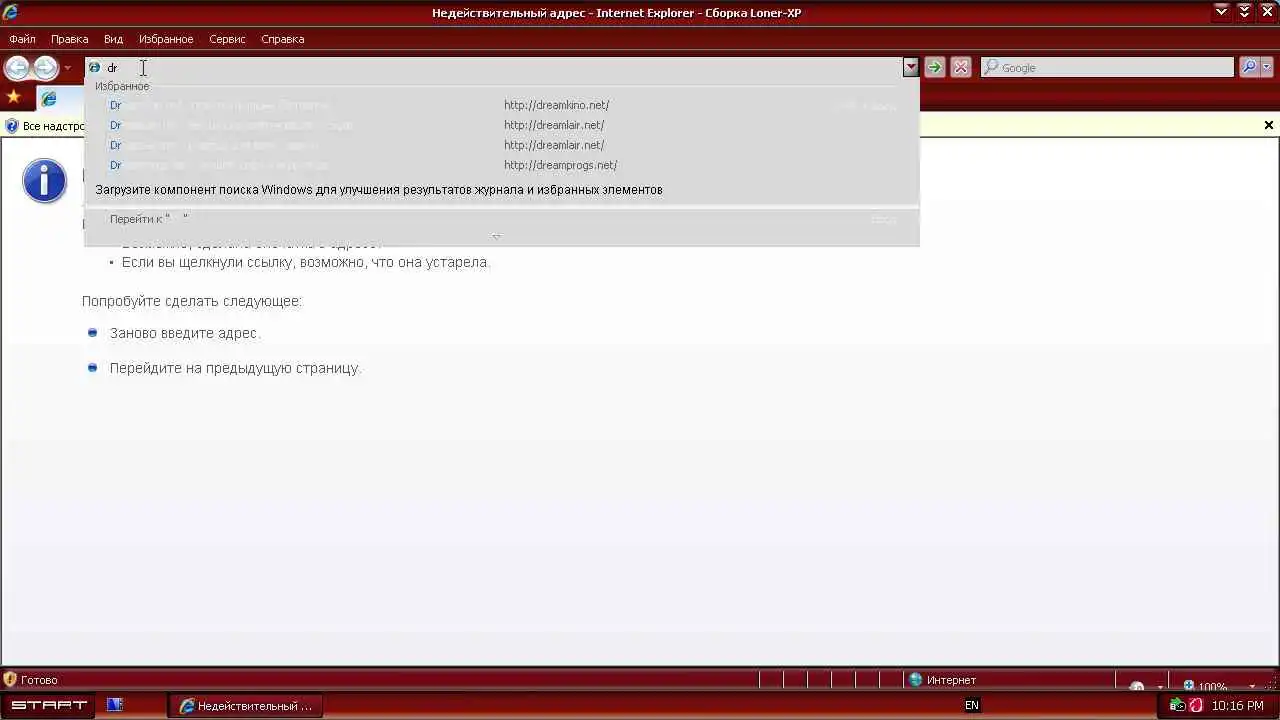Image resolution: width=1280 pixels, height=720 pixels.
Task: Click quick launch icon next to START
Action: pyautogui.click(x=114, y=705)
